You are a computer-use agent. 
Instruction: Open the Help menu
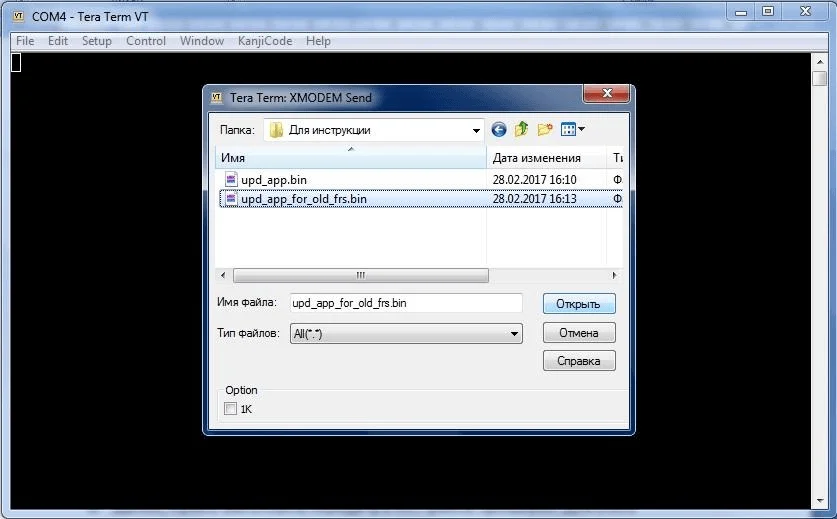click(318, 41)
